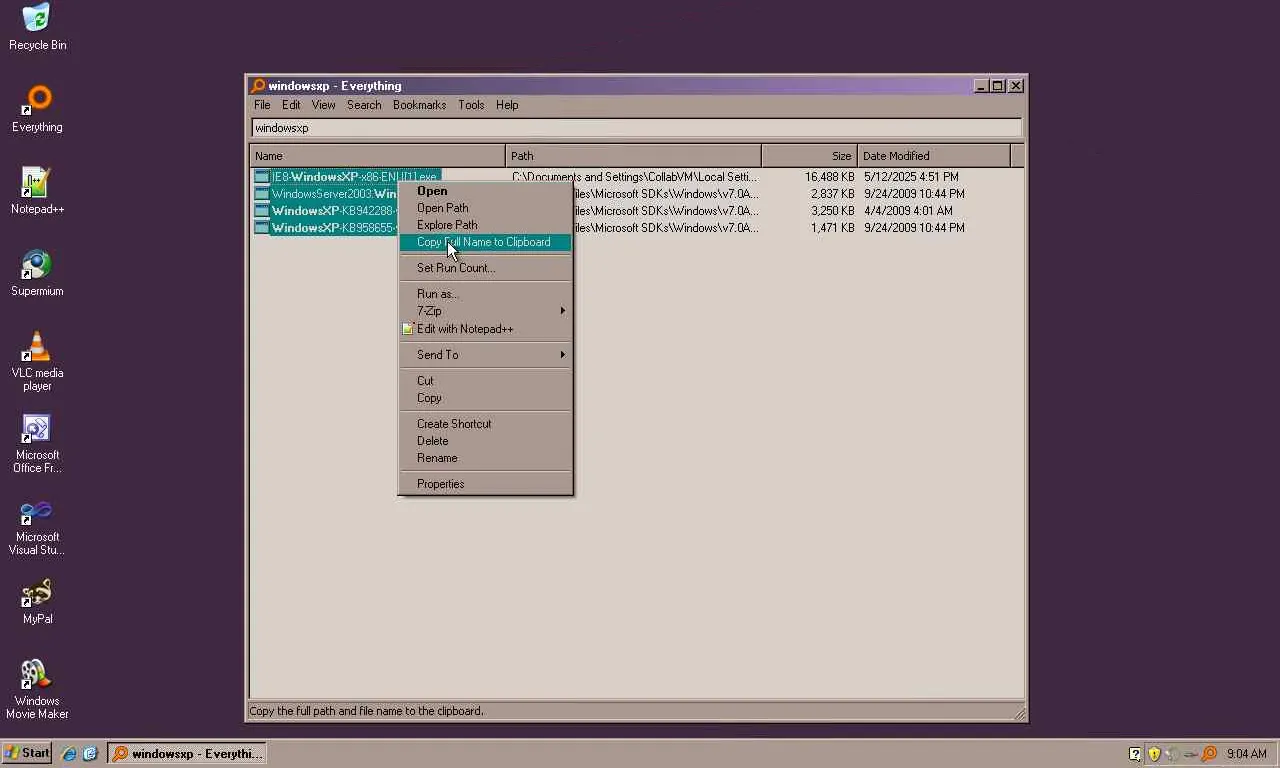Sort by the Date Modified column header
1280x768 pixels.
935,156
